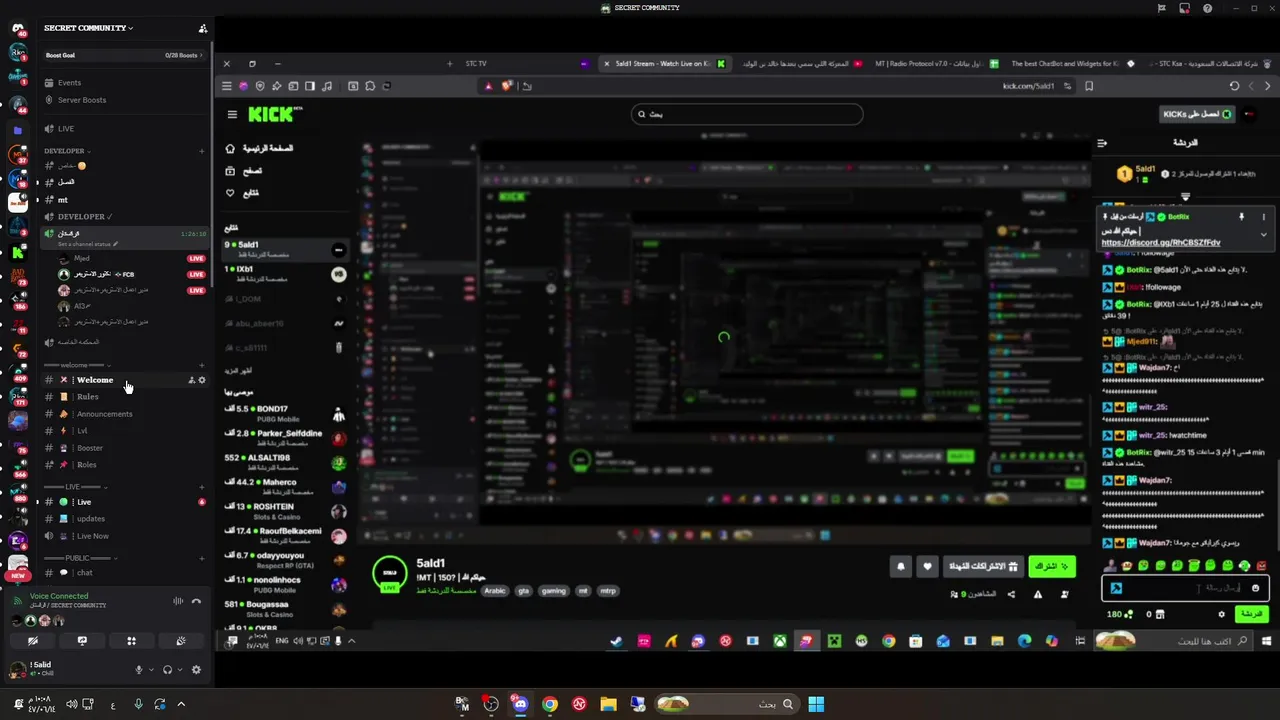Click the heart follow button
Viewport: 1280px width, 720px height.
[928, 567]
